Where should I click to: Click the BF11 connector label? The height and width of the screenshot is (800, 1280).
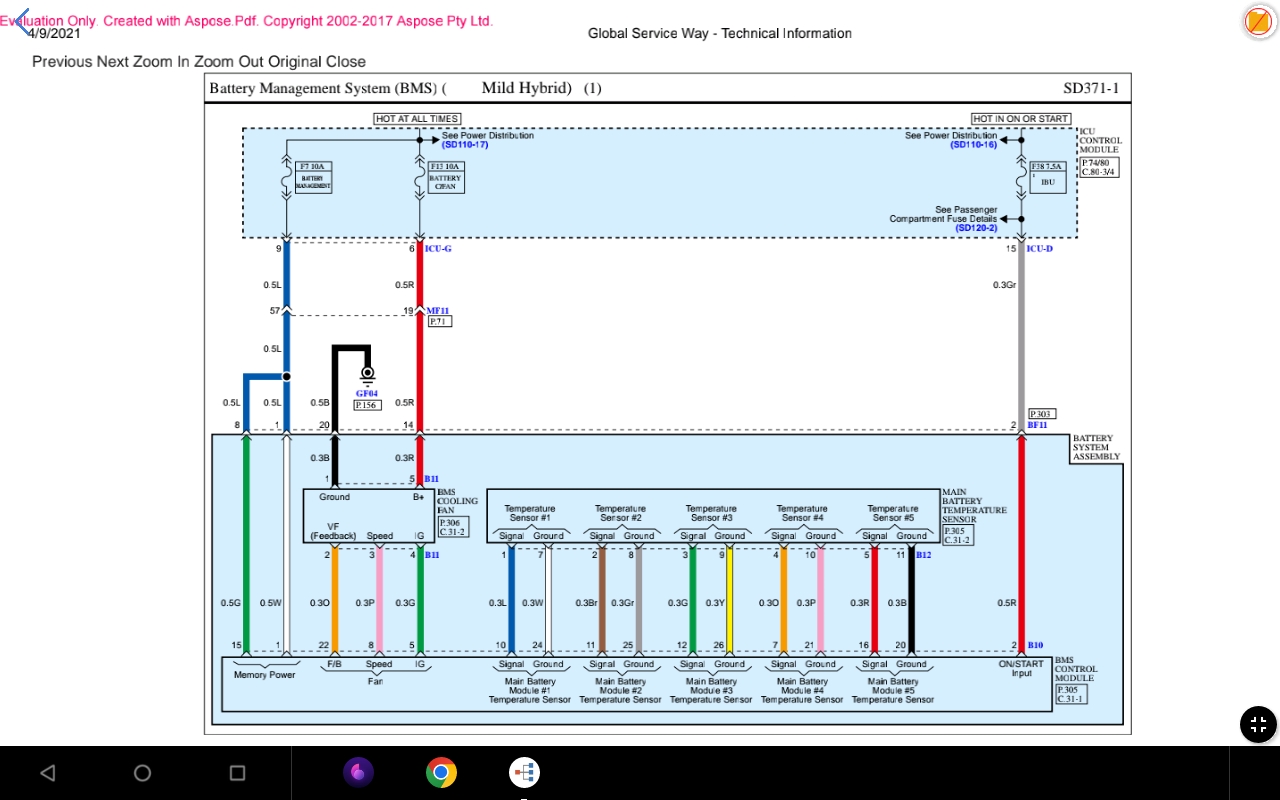1037,425
